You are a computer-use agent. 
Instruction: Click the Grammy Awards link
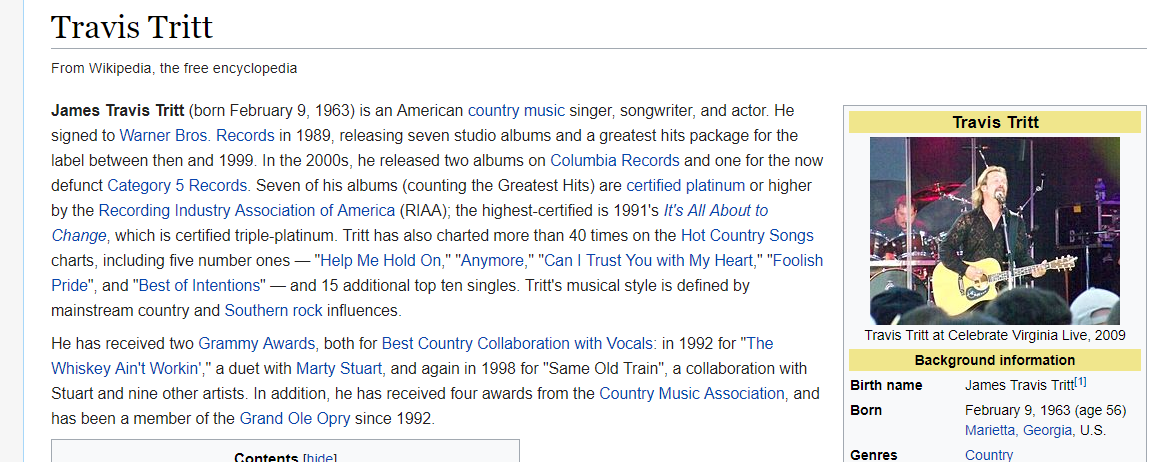click(x=257, y=343)
